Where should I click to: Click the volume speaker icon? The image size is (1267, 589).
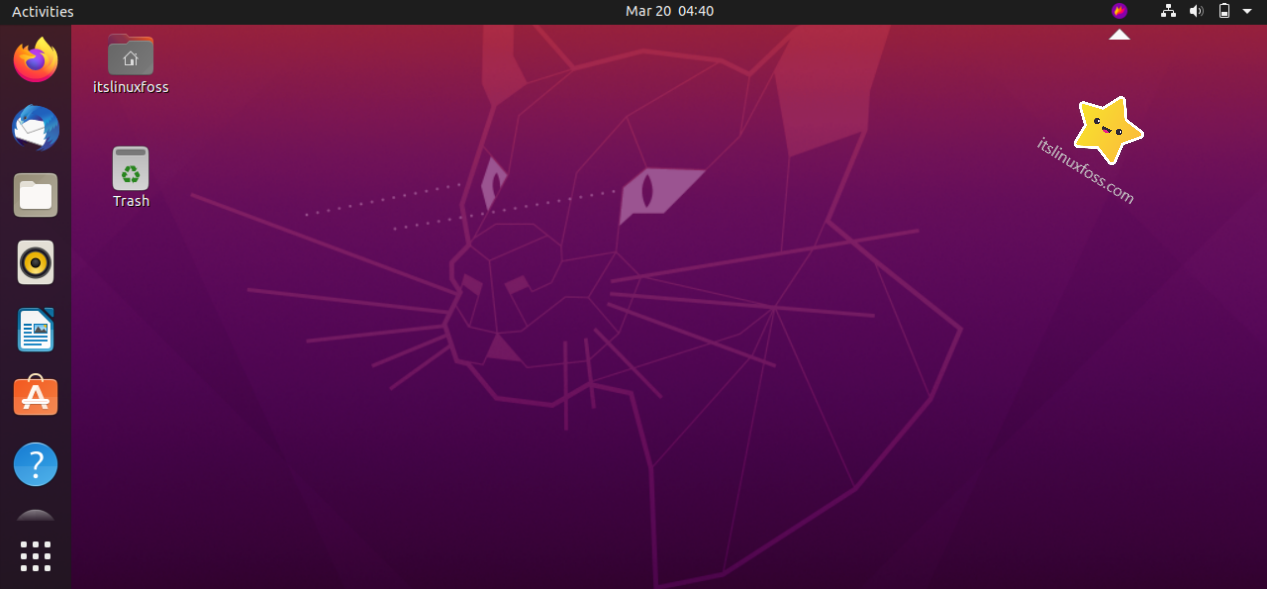(1196, 11)
